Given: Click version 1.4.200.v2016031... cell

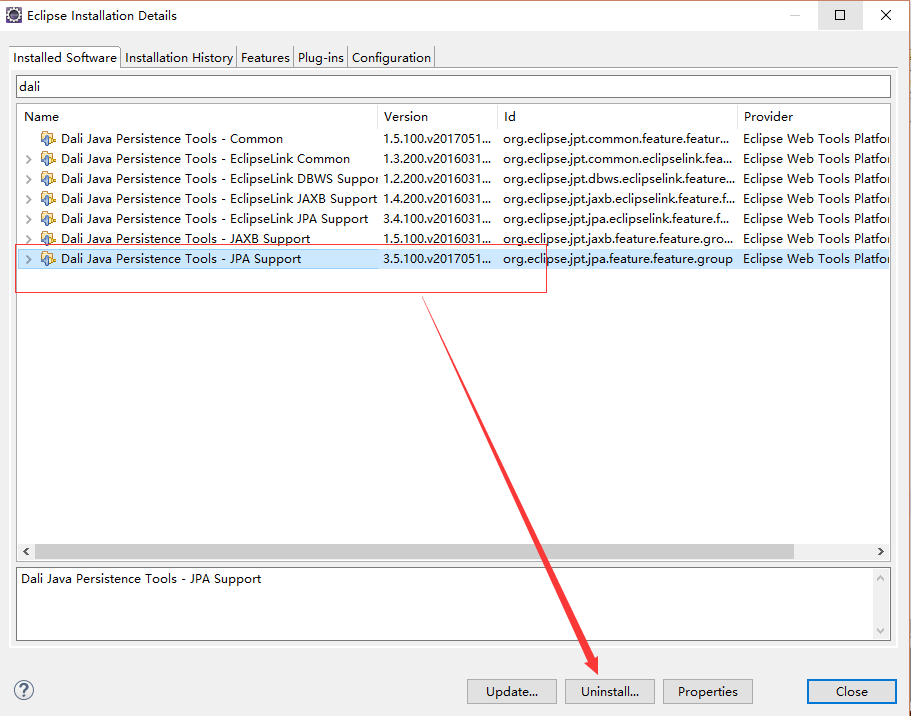Looking at the screenshot, I should pyautogui.click(x=437, y=199).
